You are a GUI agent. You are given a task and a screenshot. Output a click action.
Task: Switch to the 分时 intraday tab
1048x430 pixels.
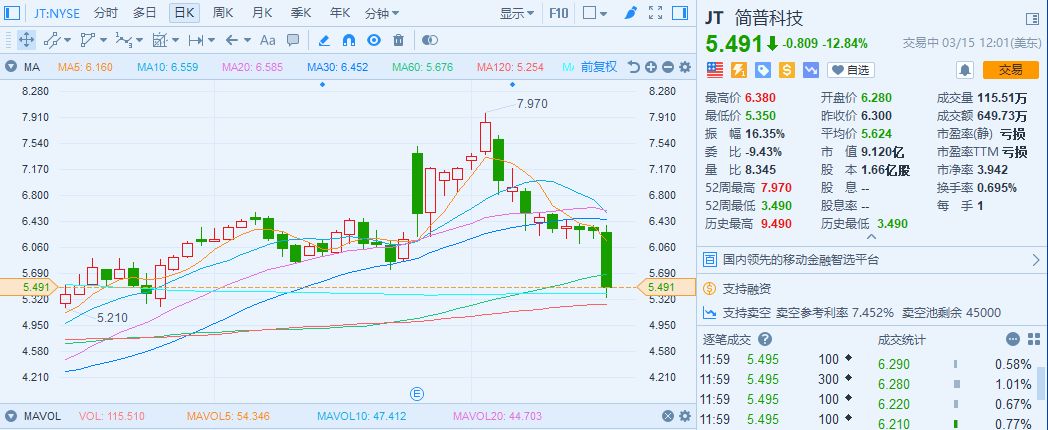[x=105, y=13]
